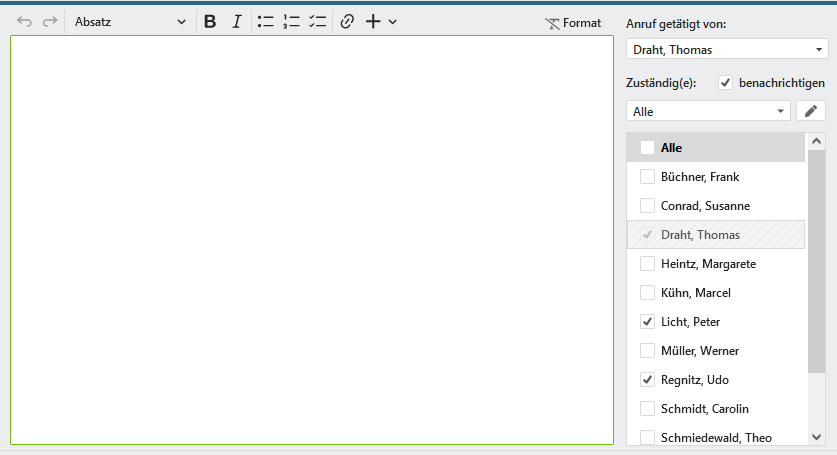Open the Absatz paragraph style dropdown
The image size is (837, 455).
coord(130,21)
